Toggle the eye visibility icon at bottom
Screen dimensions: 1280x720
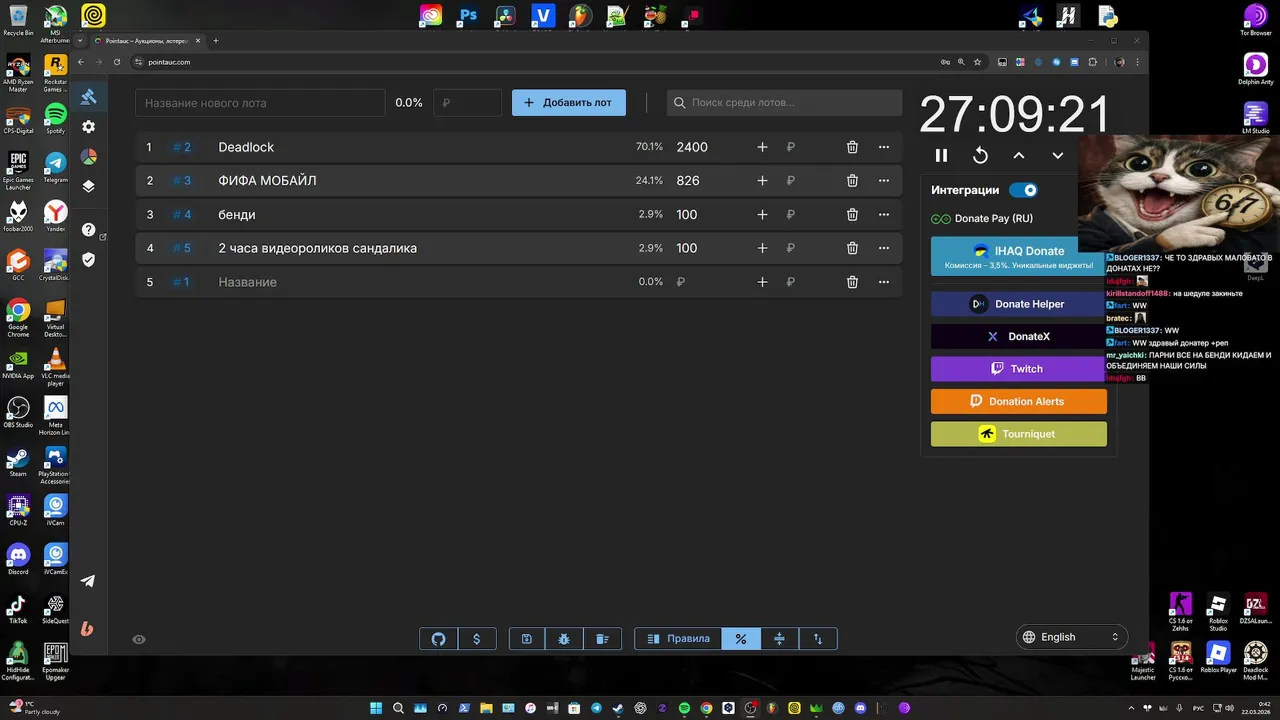139,639
